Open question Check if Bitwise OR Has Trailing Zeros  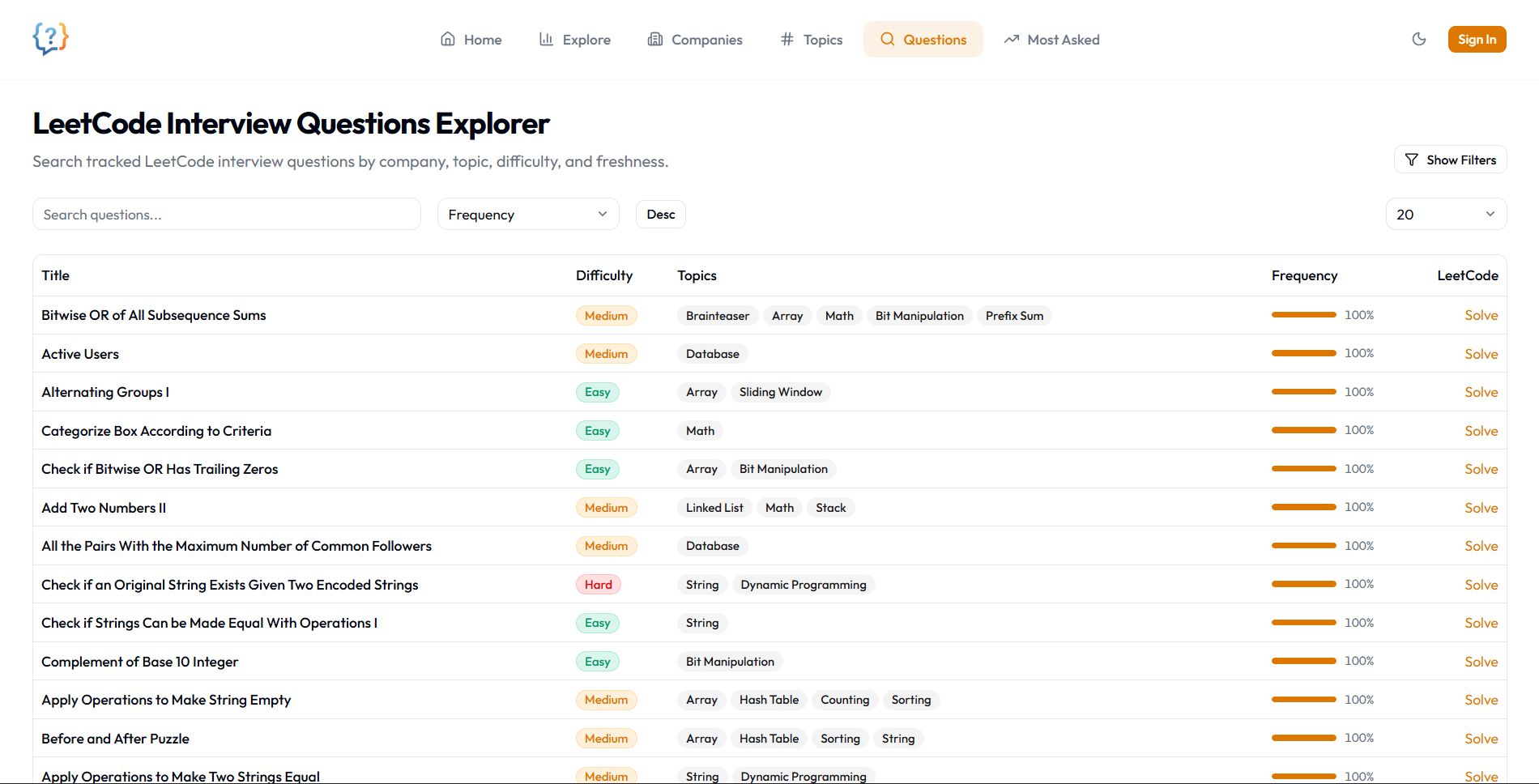[x=160, y=469]
